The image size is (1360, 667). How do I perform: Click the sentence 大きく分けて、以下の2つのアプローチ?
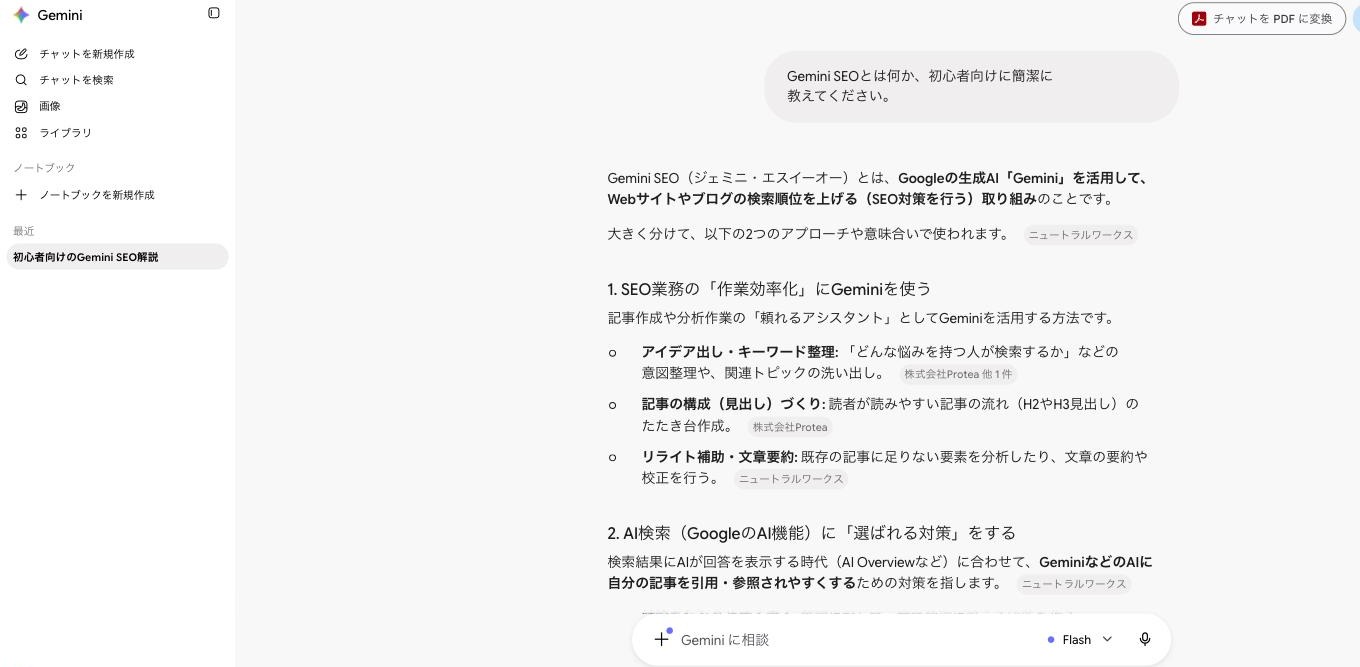click(x=809, y=234)
